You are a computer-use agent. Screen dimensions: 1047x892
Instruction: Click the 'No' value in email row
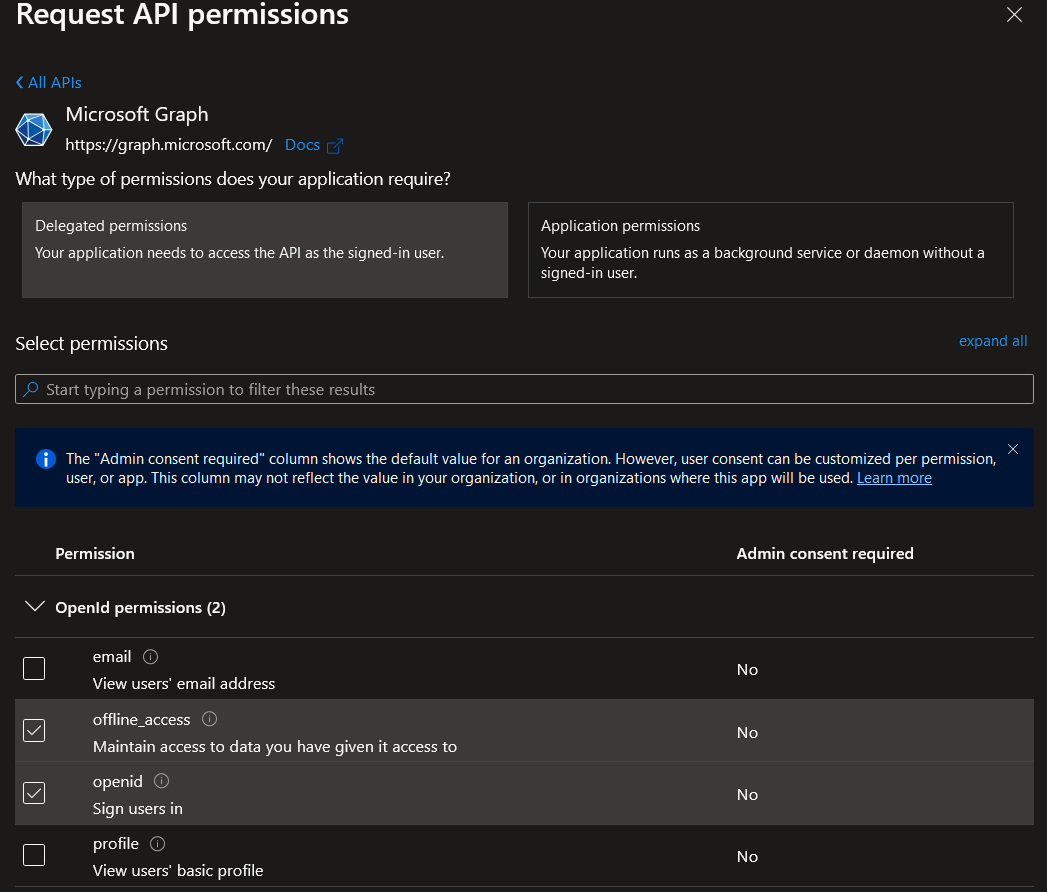point(747,670)
